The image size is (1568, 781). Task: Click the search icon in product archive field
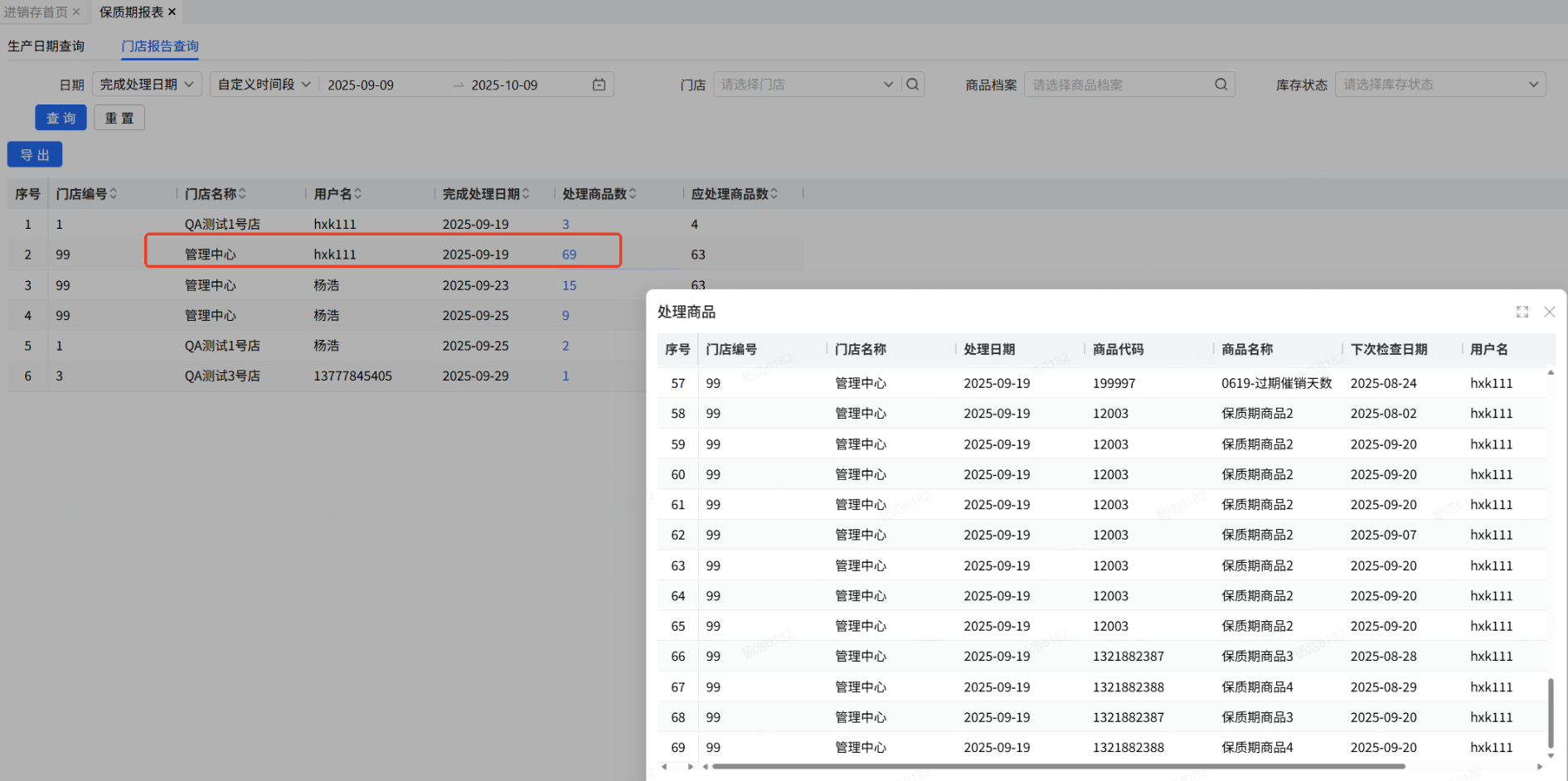click(1221, 85)
